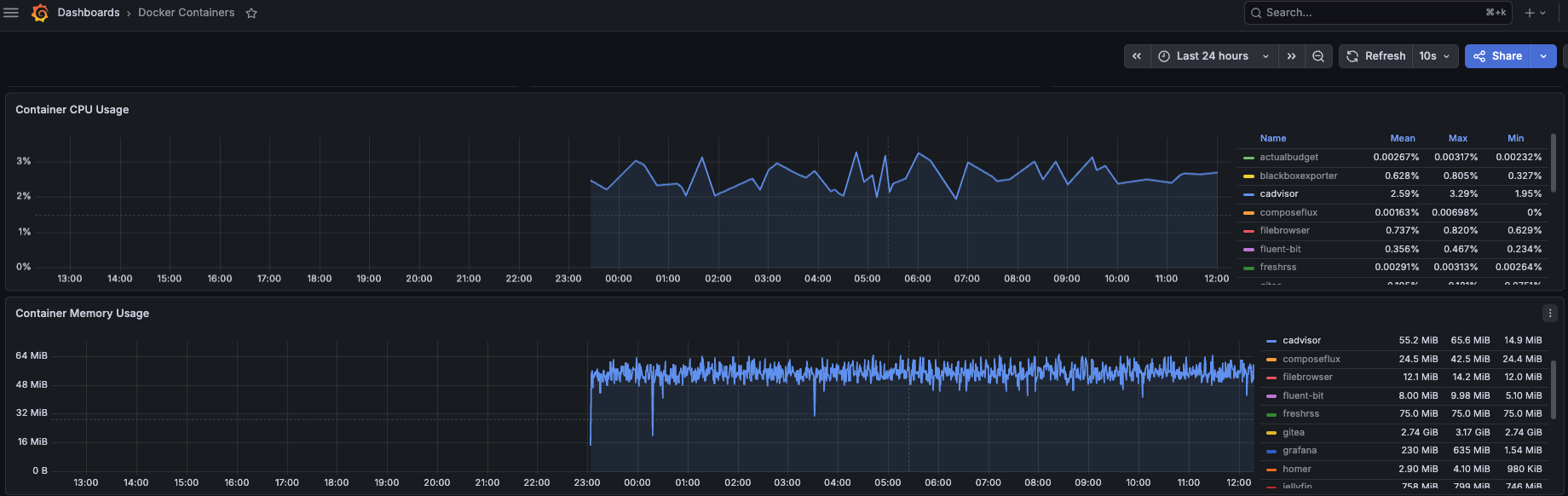Click grafana color swatch in Memory legend
The width and height of the screenshot is (1568, 496).
point(1271,451)
